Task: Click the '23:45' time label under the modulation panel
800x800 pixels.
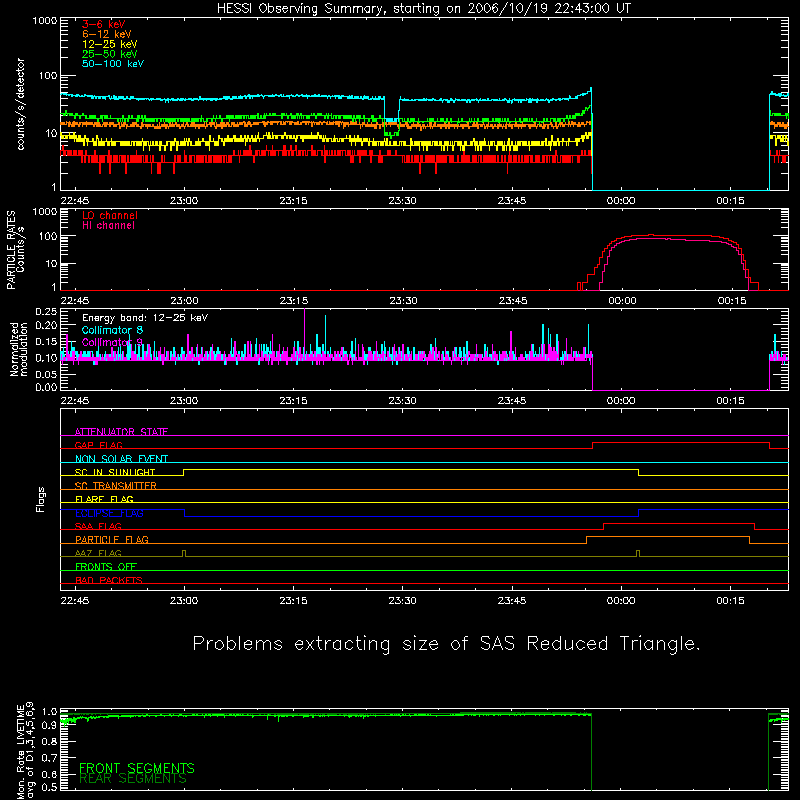Action: point(512,401)
